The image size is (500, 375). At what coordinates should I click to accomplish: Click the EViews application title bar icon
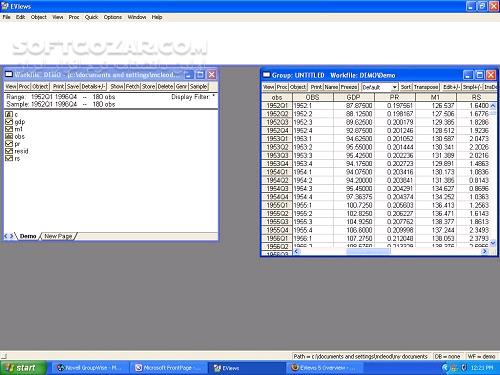pos(5,6)
